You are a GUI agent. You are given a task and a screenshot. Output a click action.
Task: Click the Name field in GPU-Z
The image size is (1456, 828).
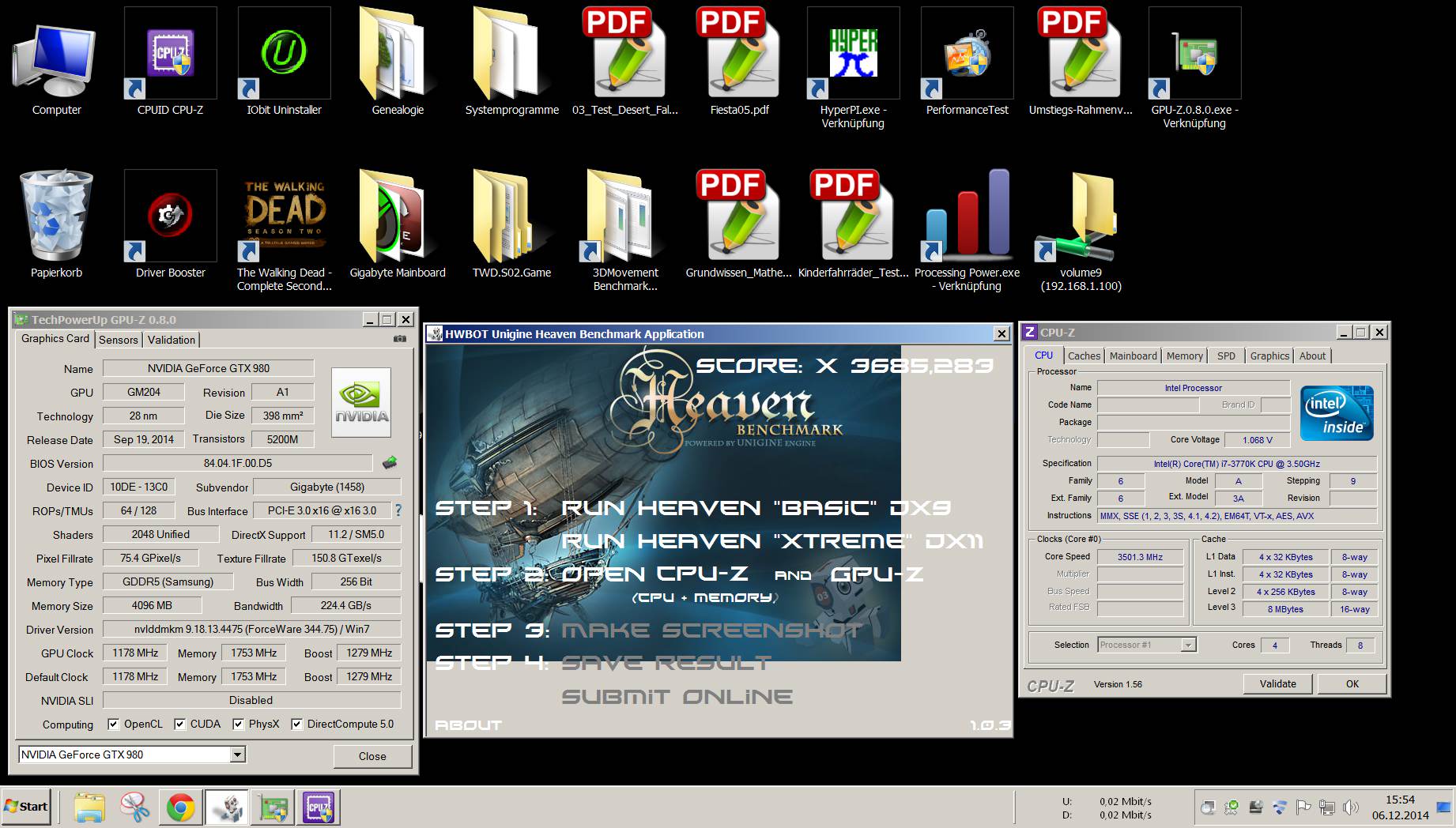click(209, 368)
